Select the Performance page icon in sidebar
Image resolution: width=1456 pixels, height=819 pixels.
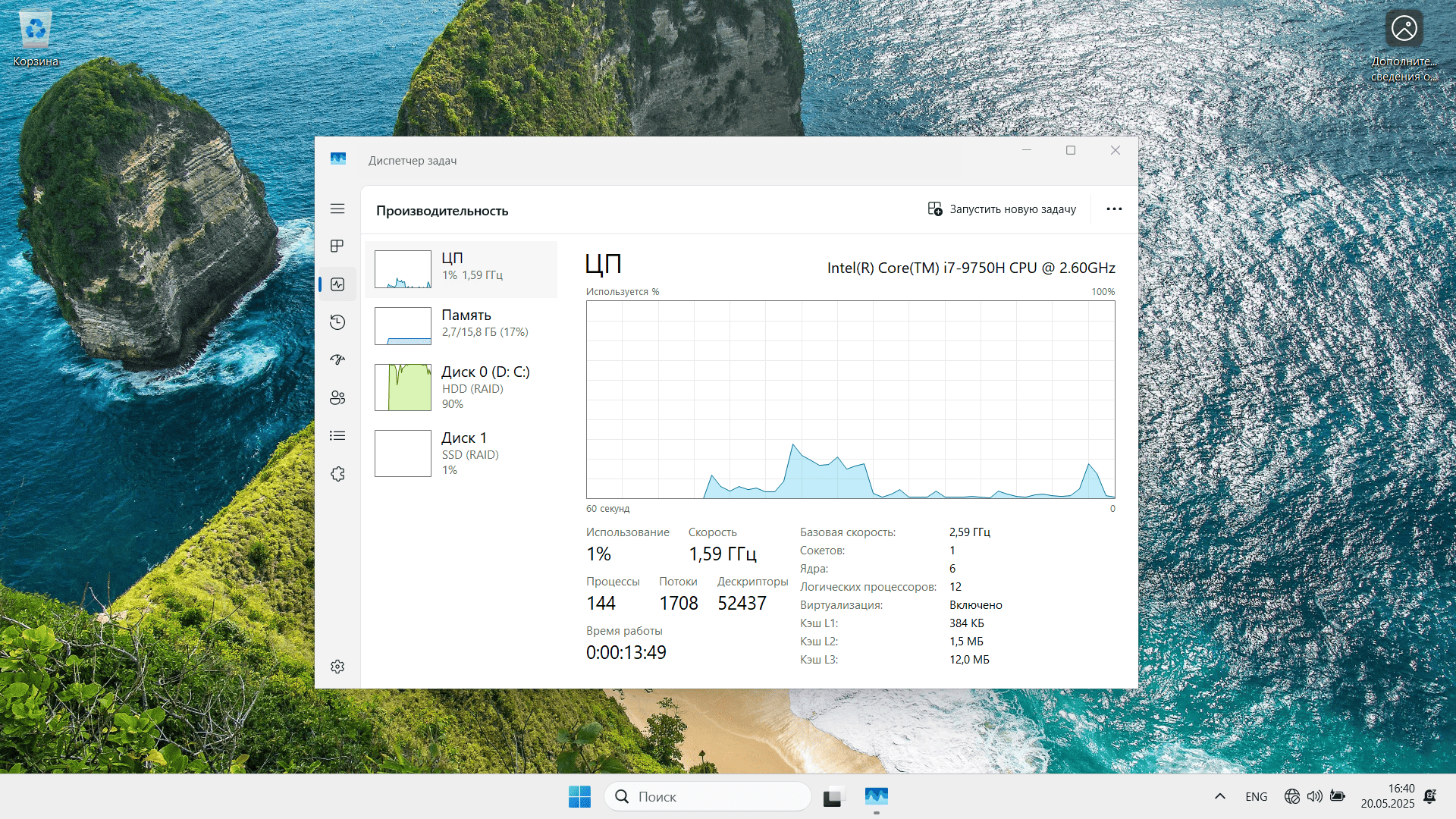pos(337,284)
